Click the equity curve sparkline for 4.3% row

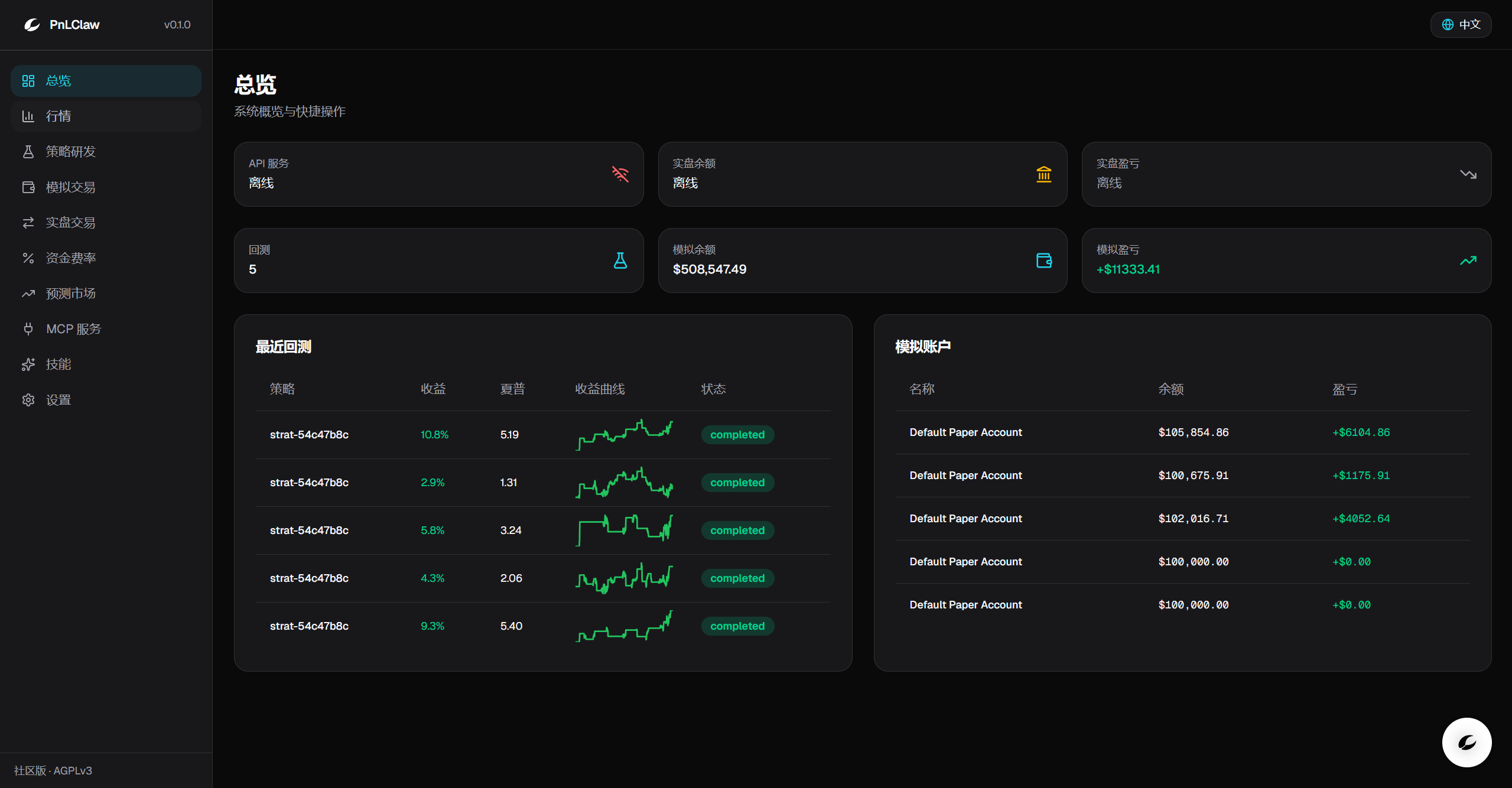point(624,578)
